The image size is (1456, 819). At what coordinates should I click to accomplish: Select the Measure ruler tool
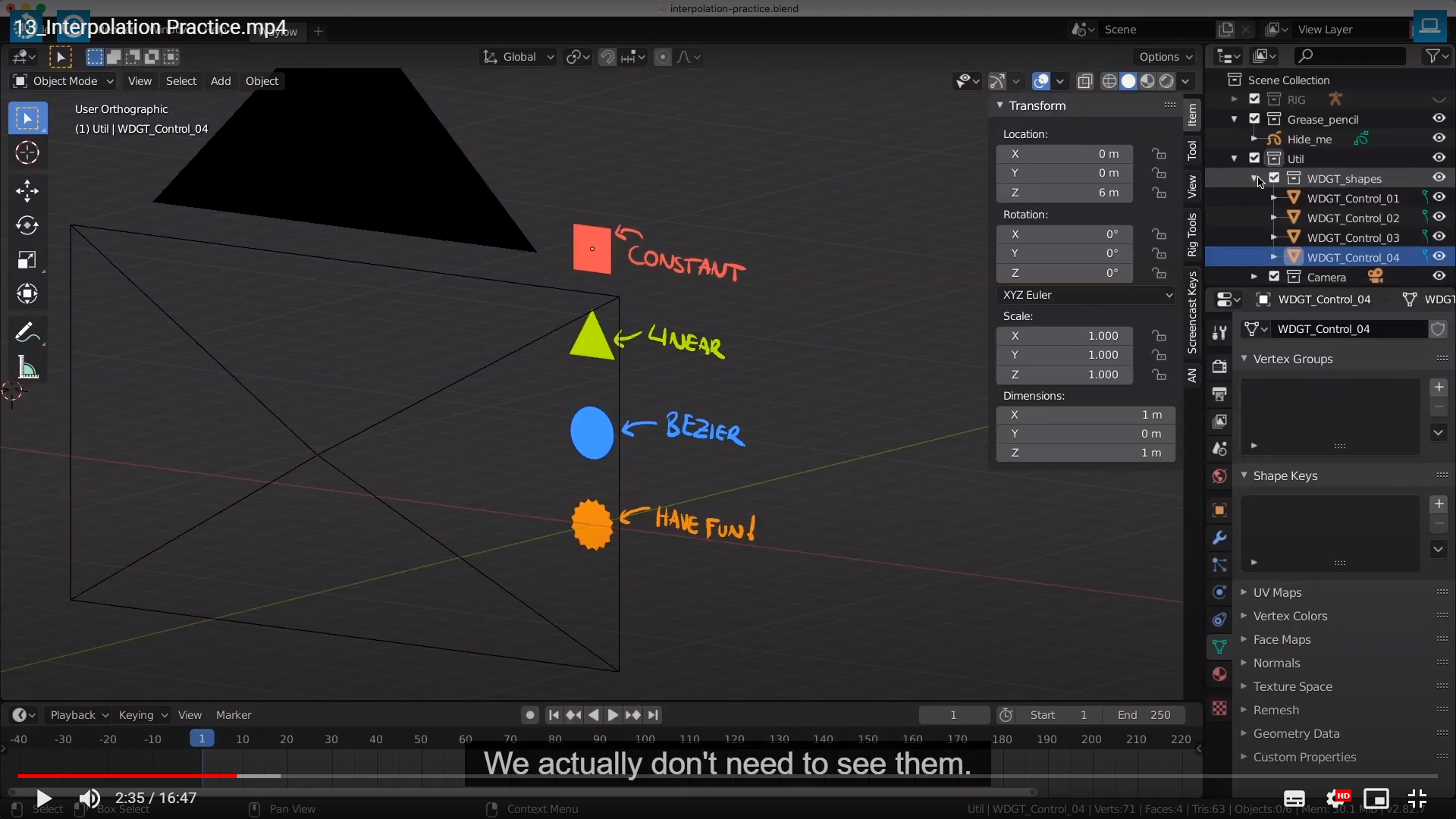(27, 369)
